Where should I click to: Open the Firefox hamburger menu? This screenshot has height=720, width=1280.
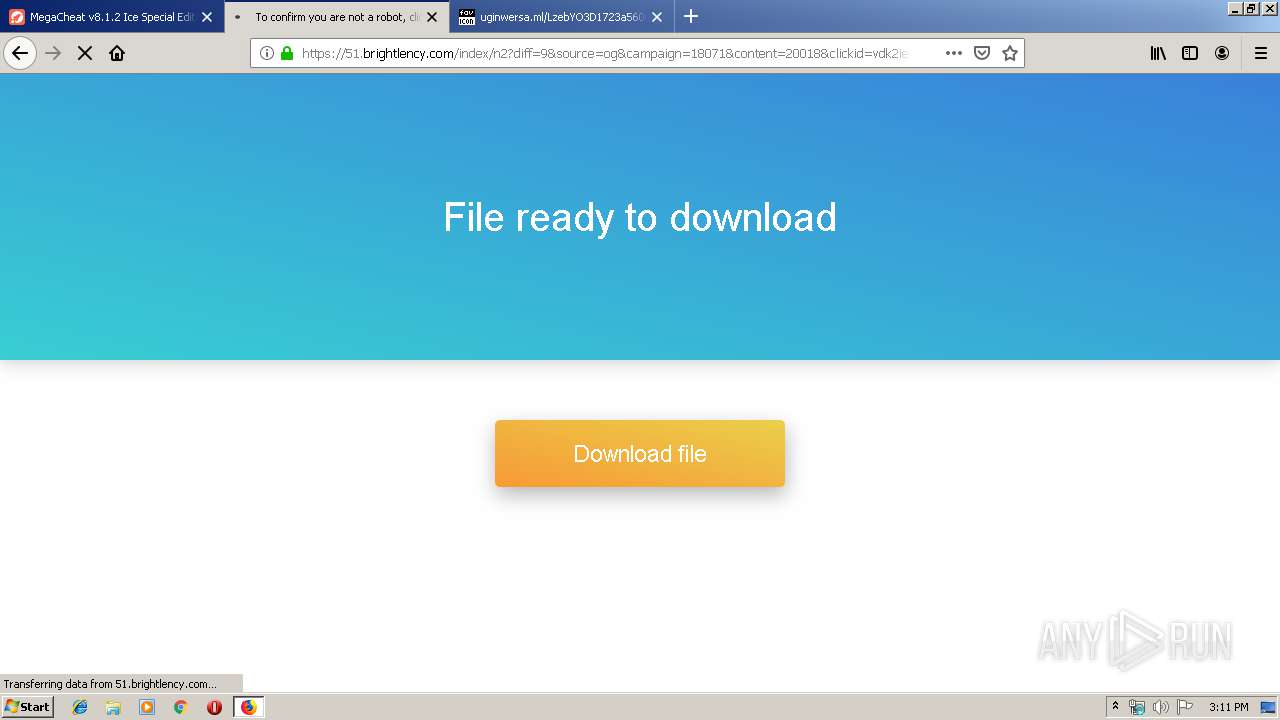coord(1261,53)
